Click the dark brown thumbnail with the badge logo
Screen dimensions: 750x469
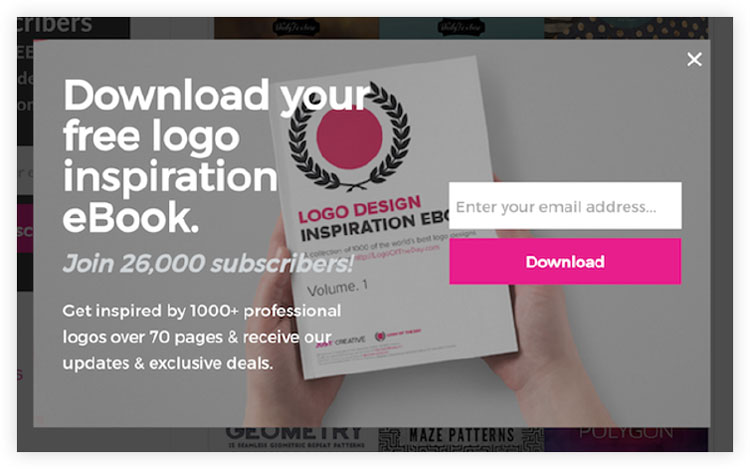[296, 28]
